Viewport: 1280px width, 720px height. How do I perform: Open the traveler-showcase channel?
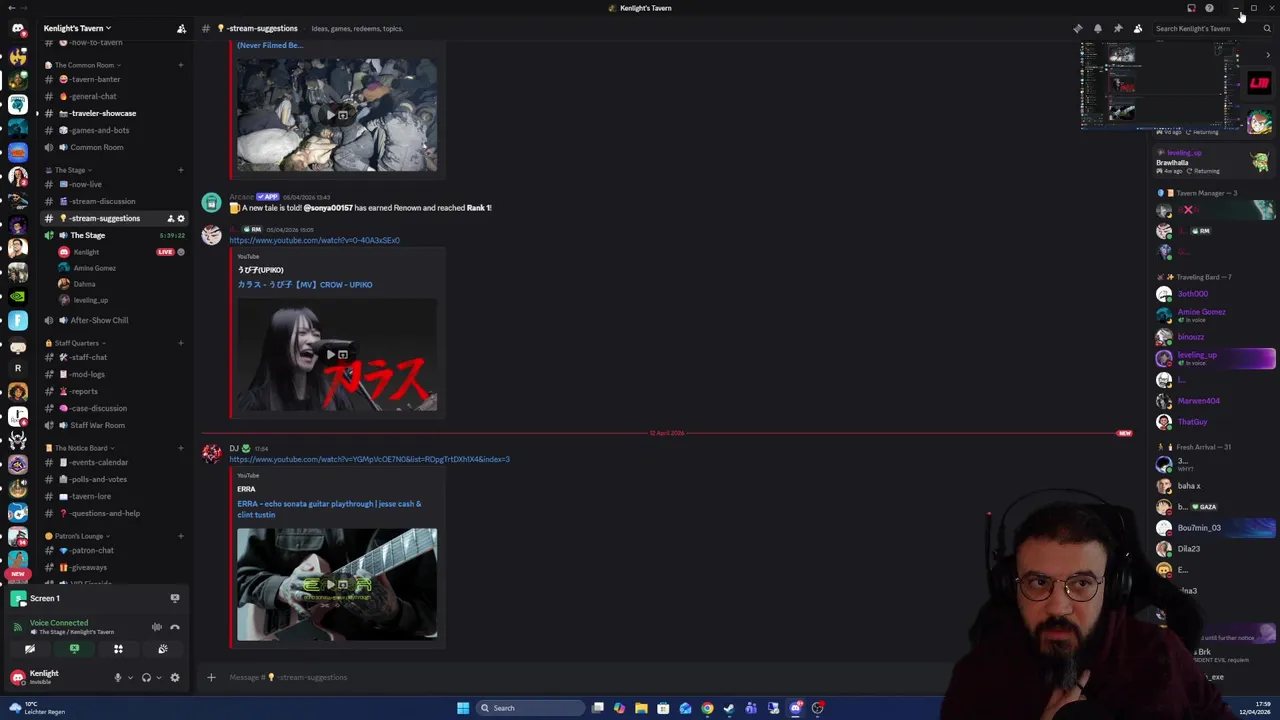[x=112, y=113]
